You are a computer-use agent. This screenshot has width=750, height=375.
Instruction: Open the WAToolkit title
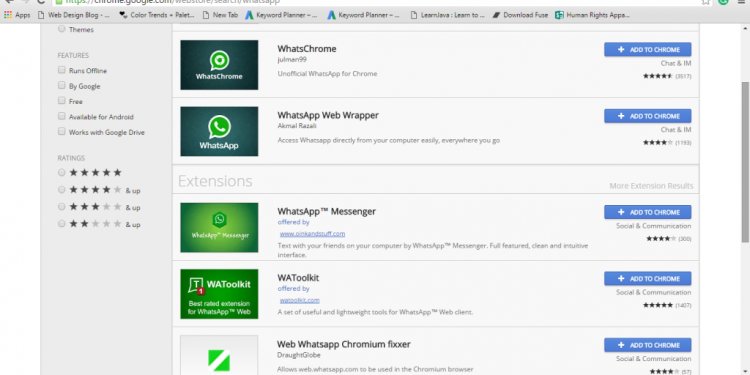coord(298,278)
